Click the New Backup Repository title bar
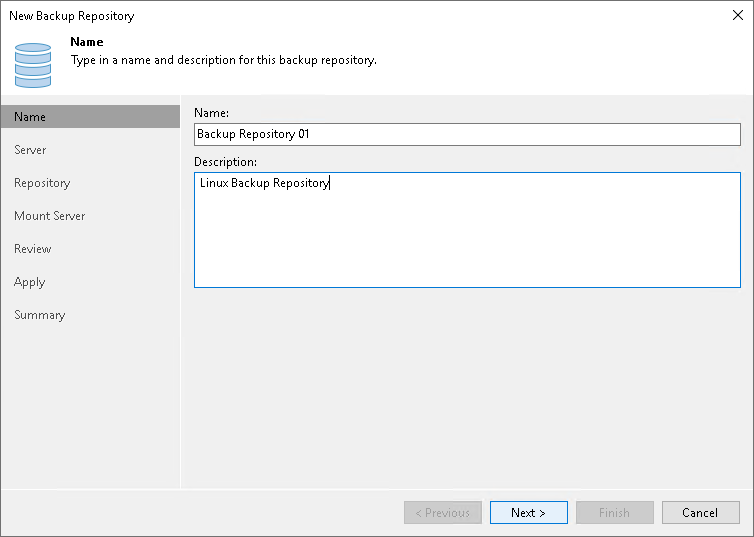754x537 pixels. (300, 16)
